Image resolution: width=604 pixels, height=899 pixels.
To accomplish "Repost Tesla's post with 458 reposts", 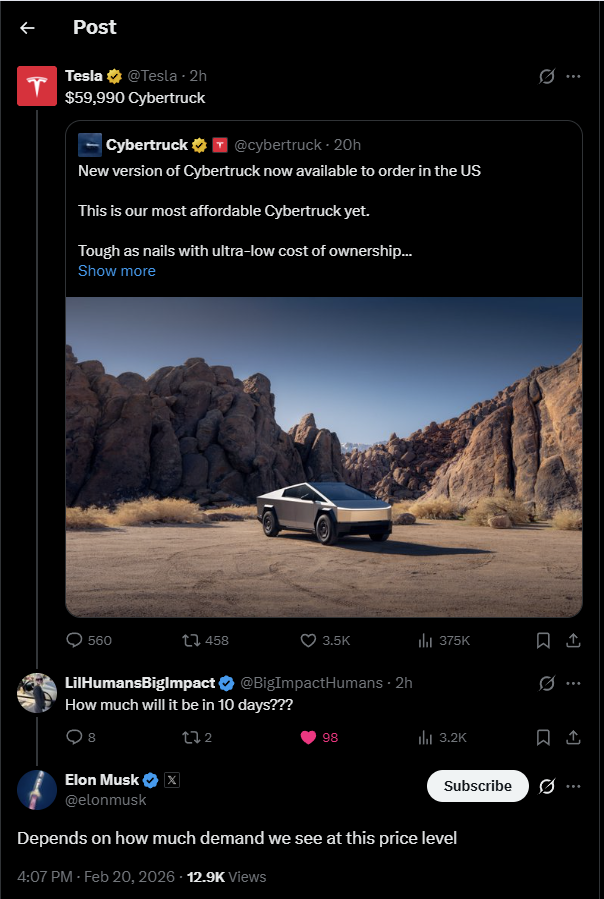I will pyautogui.click(x=187, y=640).
